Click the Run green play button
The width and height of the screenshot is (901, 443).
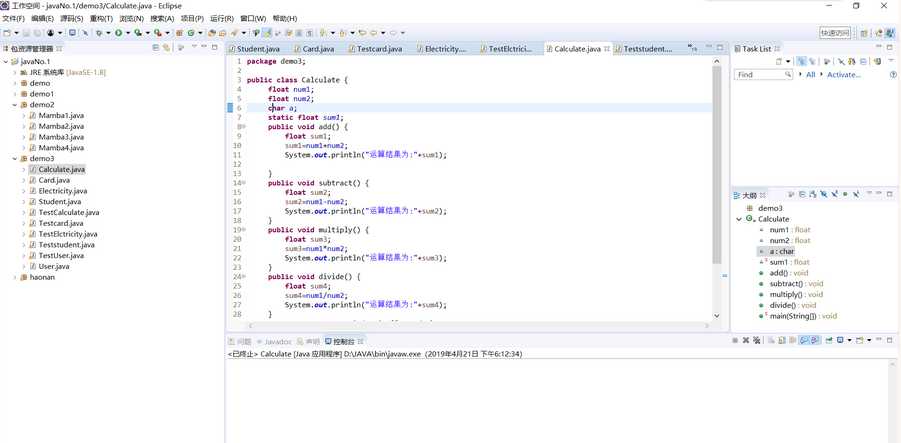[x=118, y=33]
